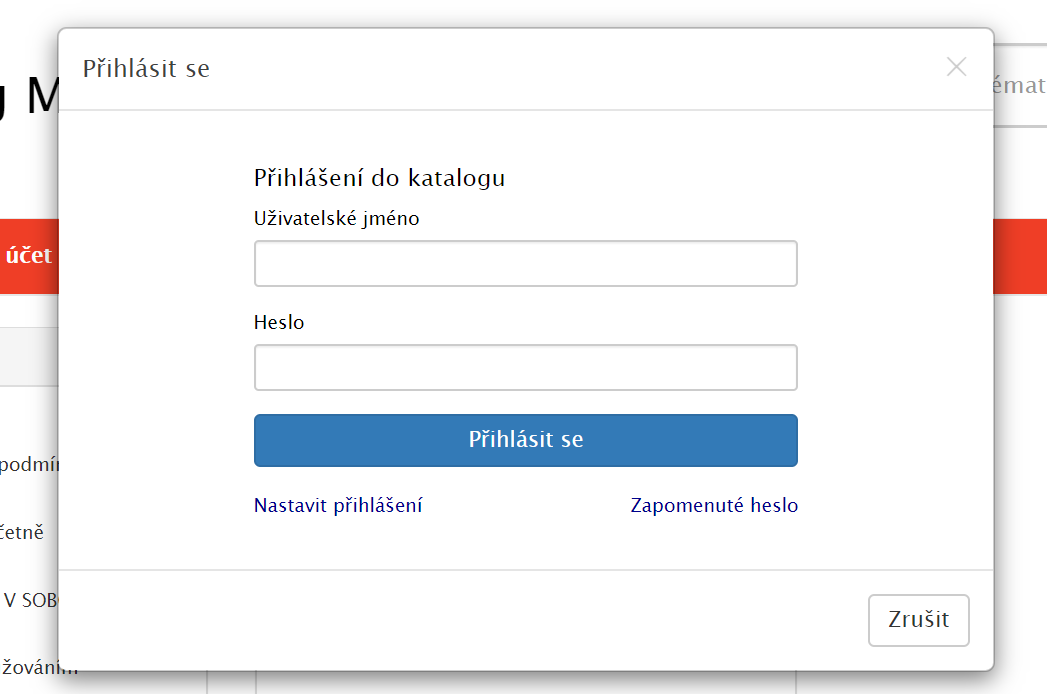Open the Nastavit přihlášení link
This screenshot has width=1047, height=694.
point(338,505)
